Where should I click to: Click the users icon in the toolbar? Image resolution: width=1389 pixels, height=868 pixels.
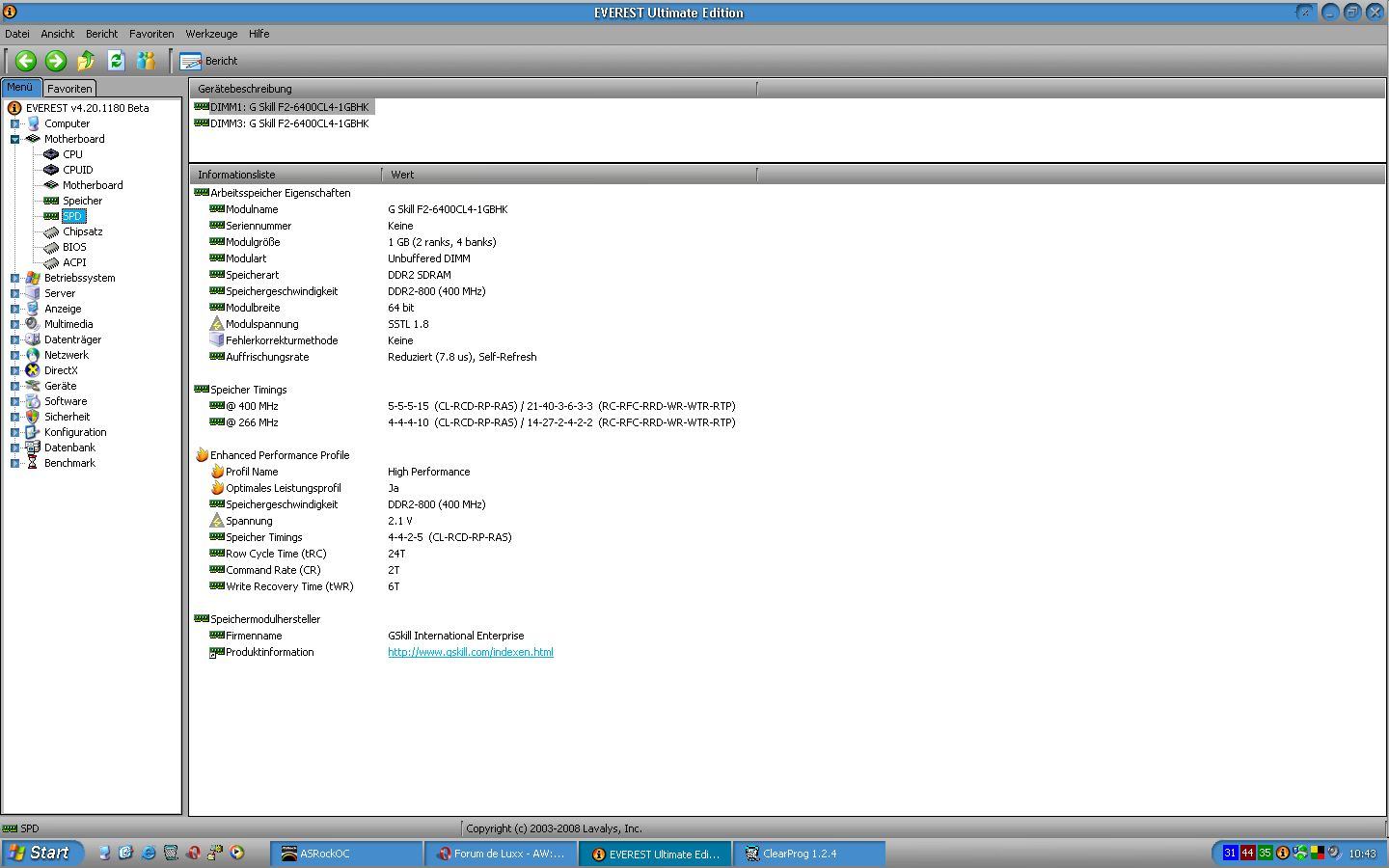pos(146,61)
